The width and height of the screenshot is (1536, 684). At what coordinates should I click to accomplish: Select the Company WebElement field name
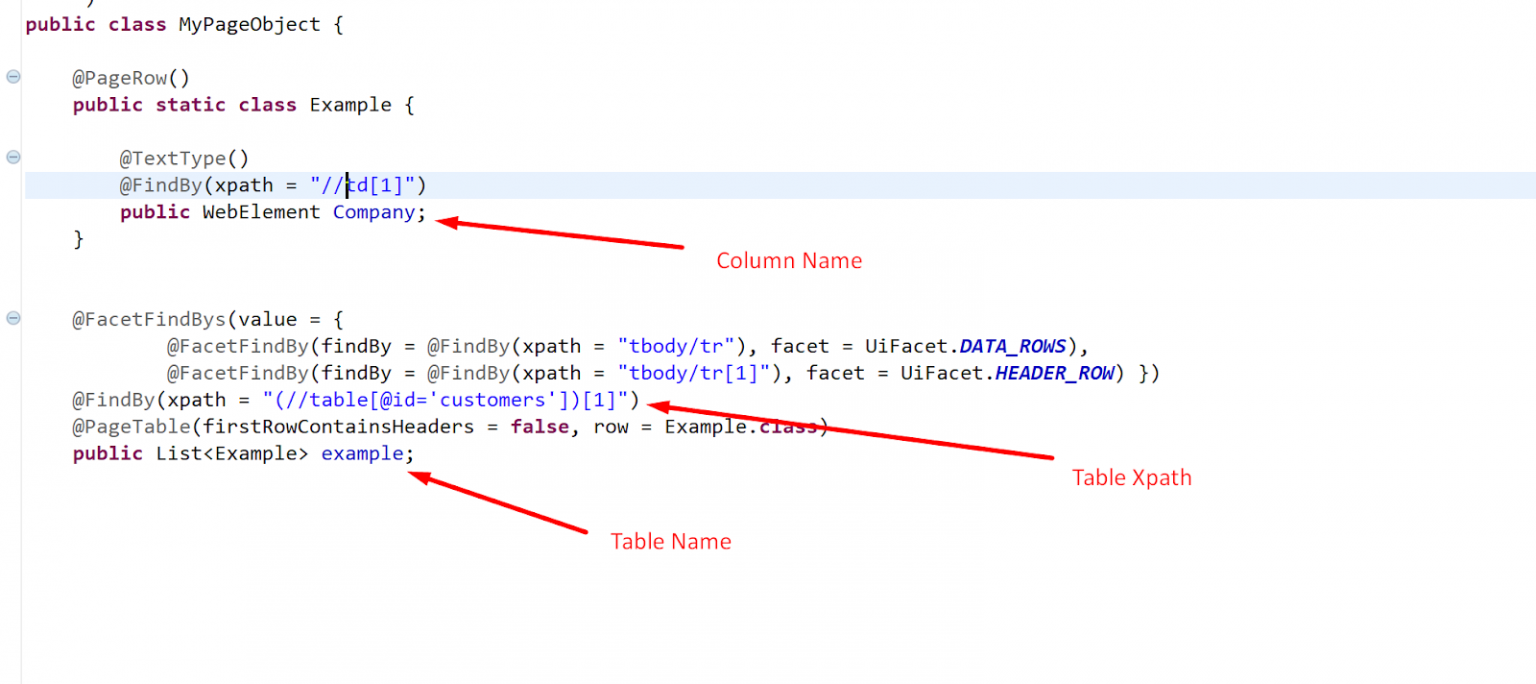click(x=373, y=211)
